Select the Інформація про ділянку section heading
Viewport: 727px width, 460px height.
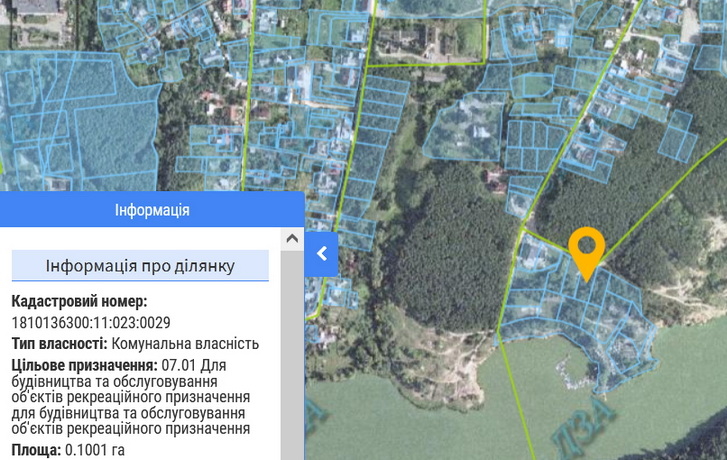point(140,266)
